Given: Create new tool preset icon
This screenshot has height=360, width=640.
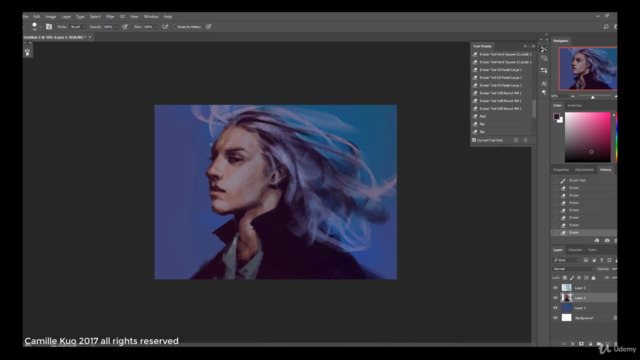Looking at the screenshot, I should [x=516, y=140].
